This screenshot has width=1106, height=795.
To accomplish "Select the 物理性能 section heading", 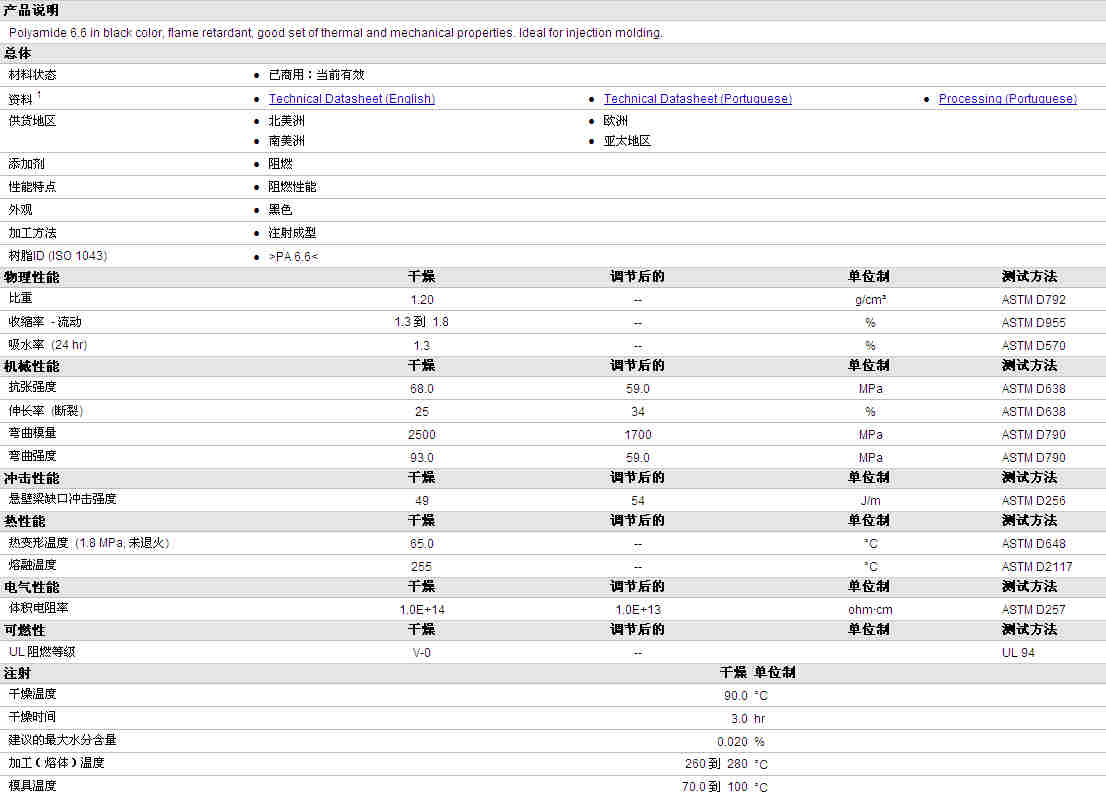I will 31,277.
